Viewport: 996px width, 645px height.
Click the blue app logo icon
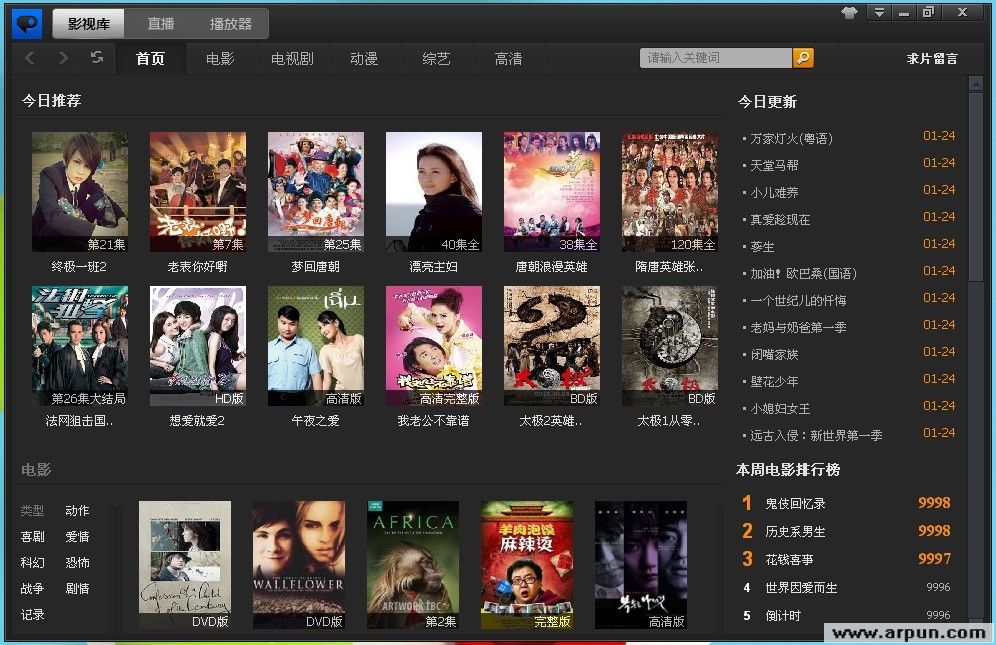pos(27,25)
